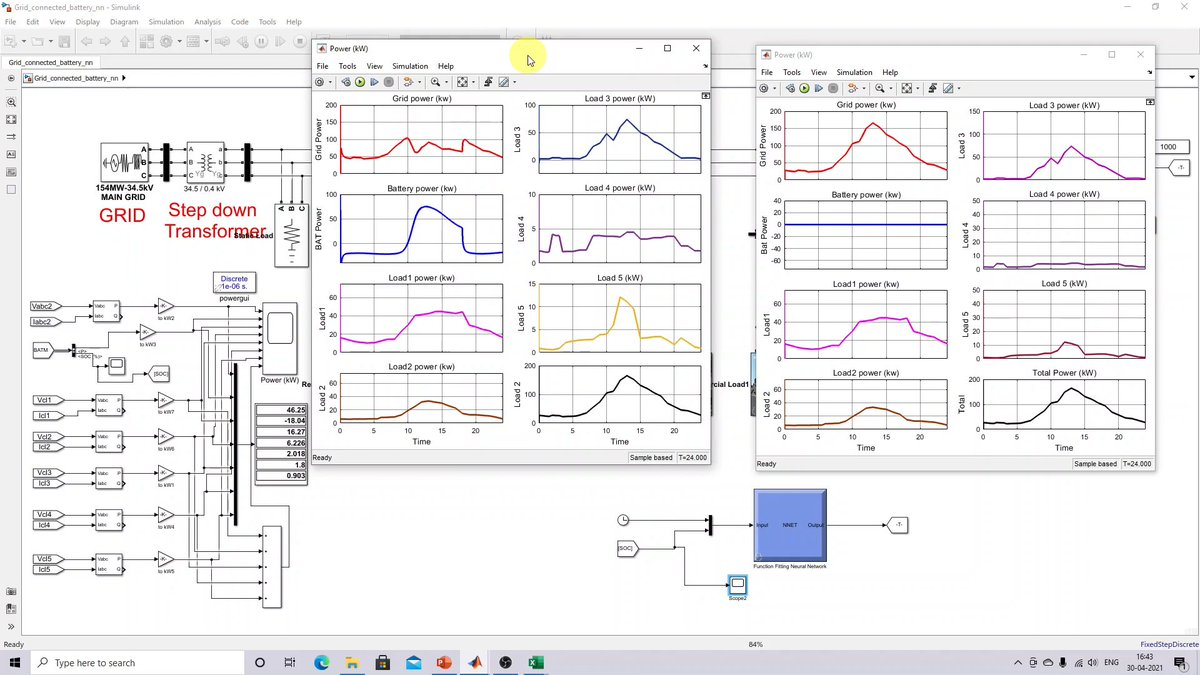Step forward one simulation step in the scope
The width and height of the screenshot is (1200, 675).
(374, 82)
